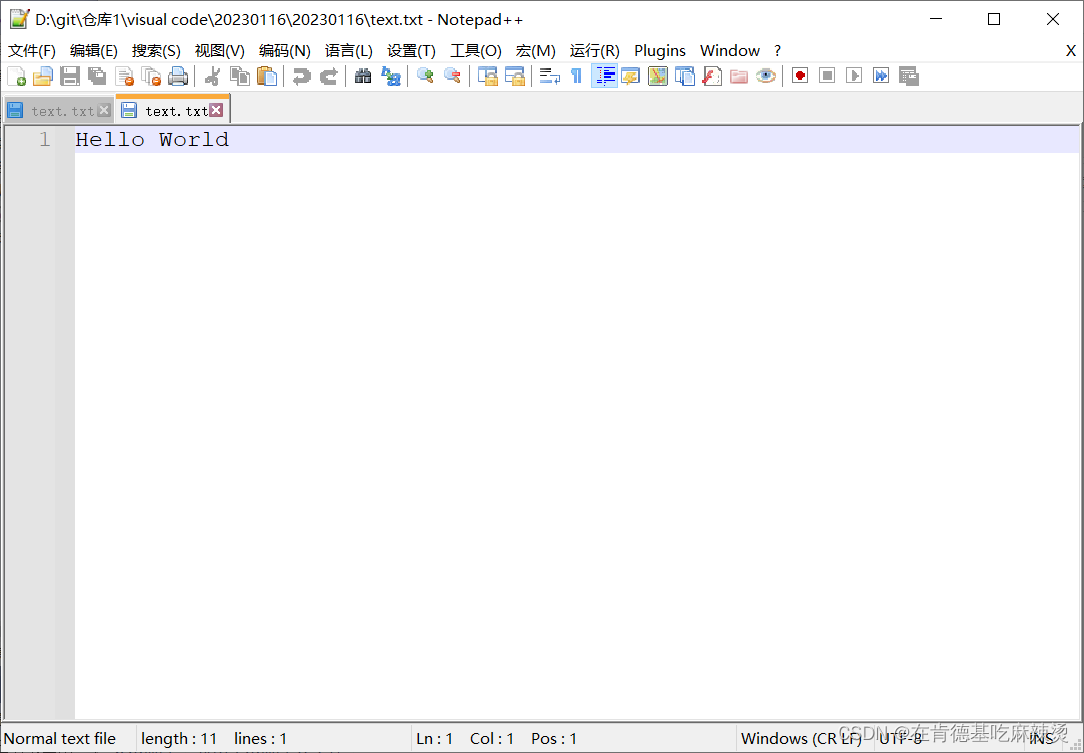Toggle the Word Wrap toolbar icon
Screen dimensions: 1084x753
click(550, 75)
